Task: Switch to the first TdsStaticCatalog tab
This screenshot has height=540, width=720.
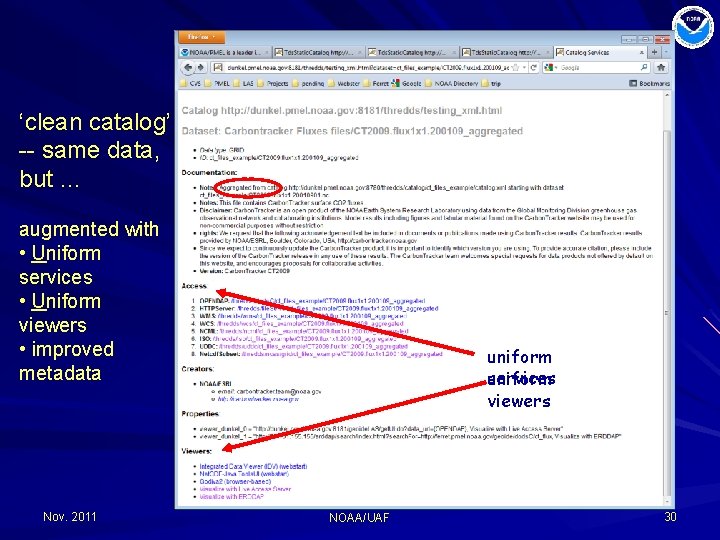Action: 318,52
